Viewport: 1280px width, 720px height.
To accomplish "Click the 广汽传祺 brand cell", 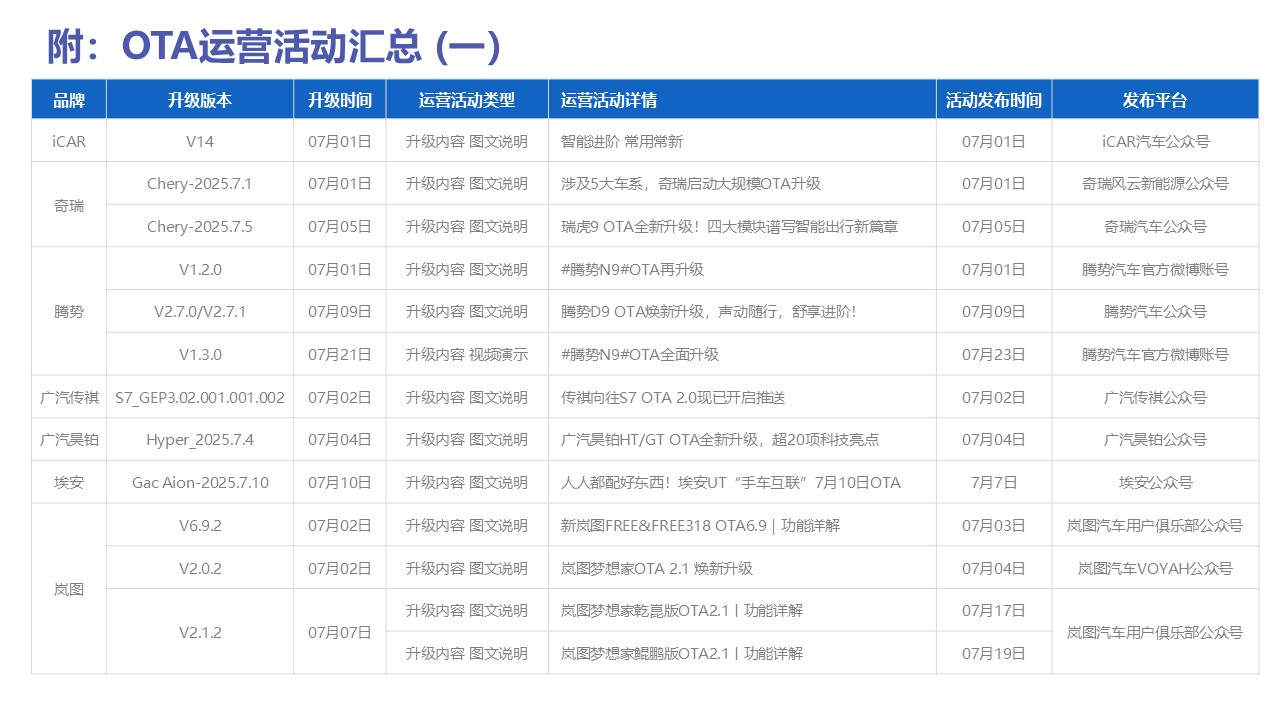I will 69,397.
